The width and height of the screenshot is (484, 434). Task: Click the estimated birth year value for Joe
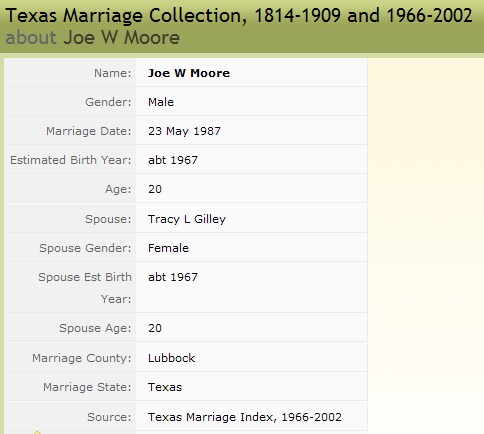(173, 160)
